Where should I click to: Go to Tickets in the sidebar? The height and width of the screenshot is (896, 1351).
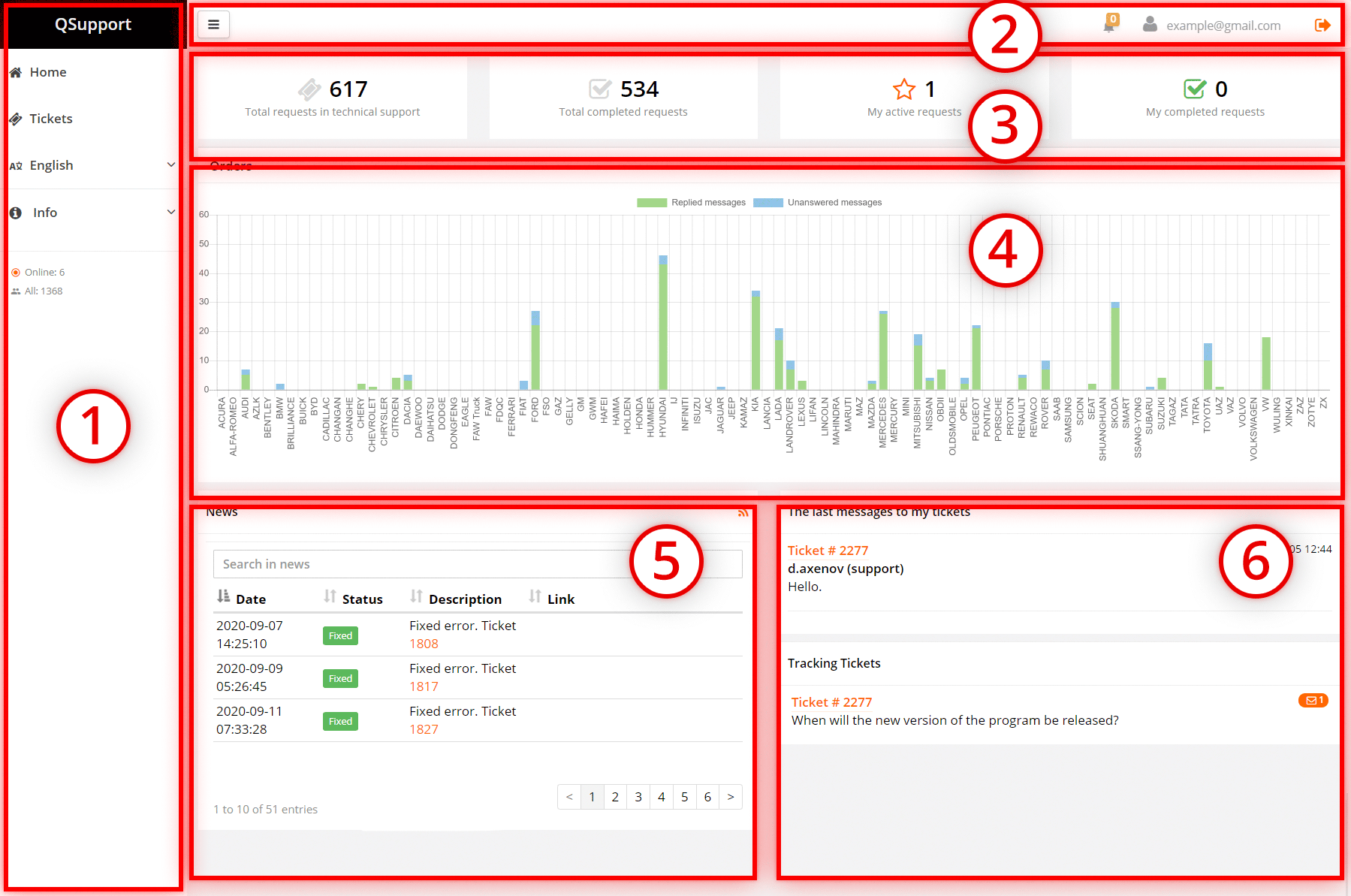click(x=51, y=119)
